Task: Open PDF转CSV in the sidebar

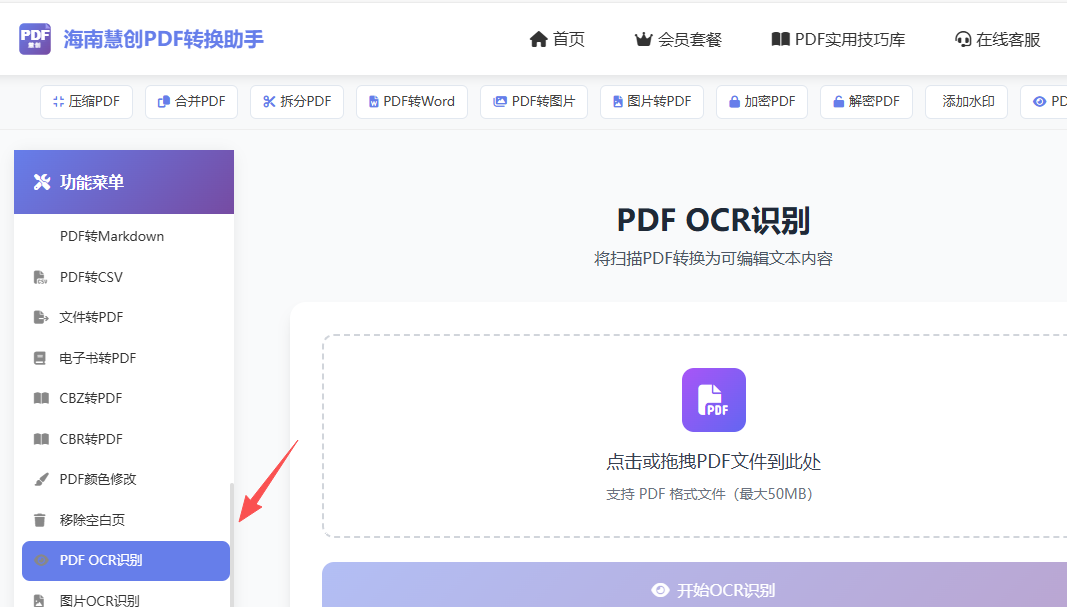Action: [124, 277]
